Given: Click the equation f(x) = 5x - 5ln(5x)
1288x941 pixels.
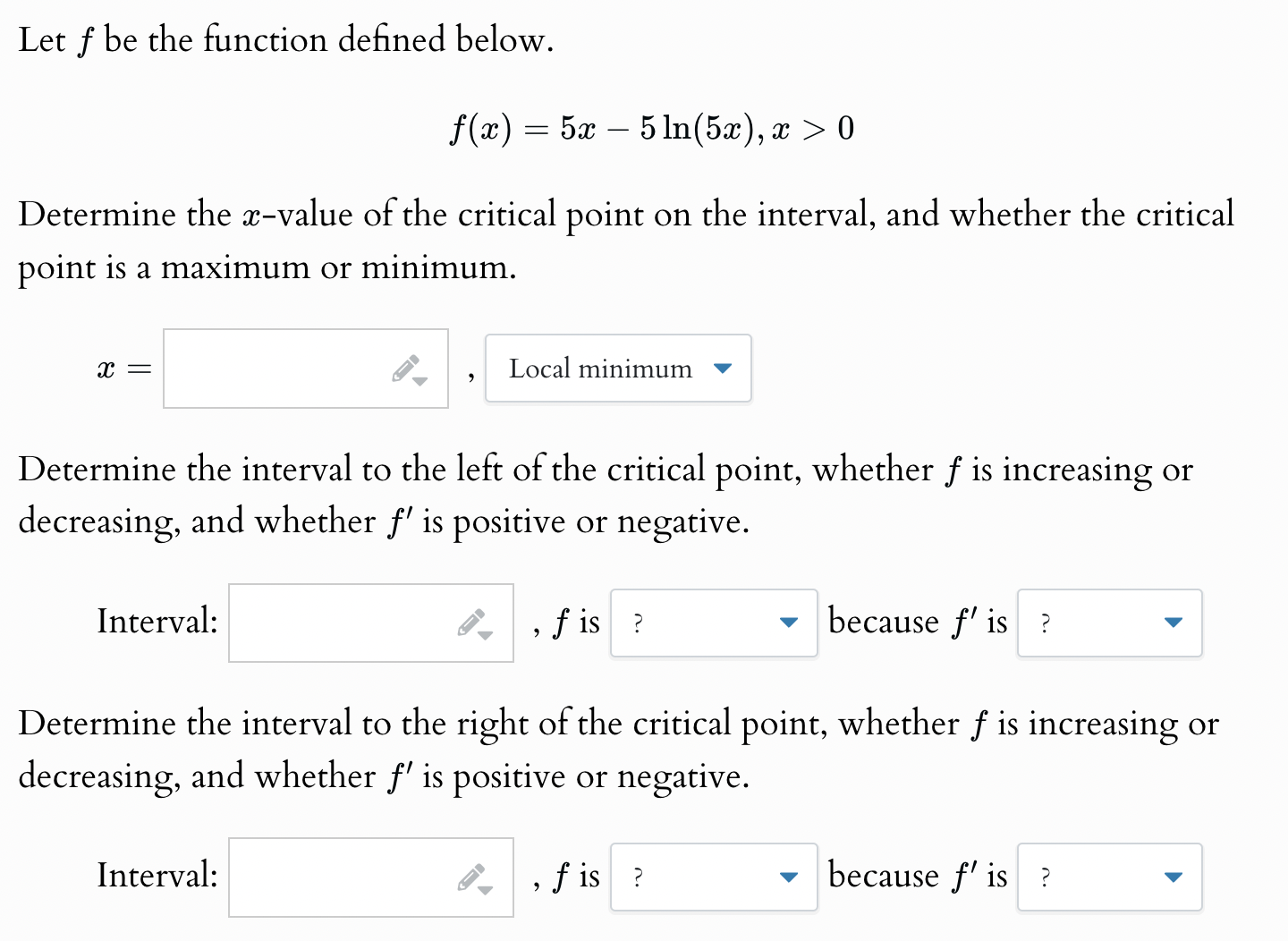Looking at the screenshot, I should [x=650, y=128].
